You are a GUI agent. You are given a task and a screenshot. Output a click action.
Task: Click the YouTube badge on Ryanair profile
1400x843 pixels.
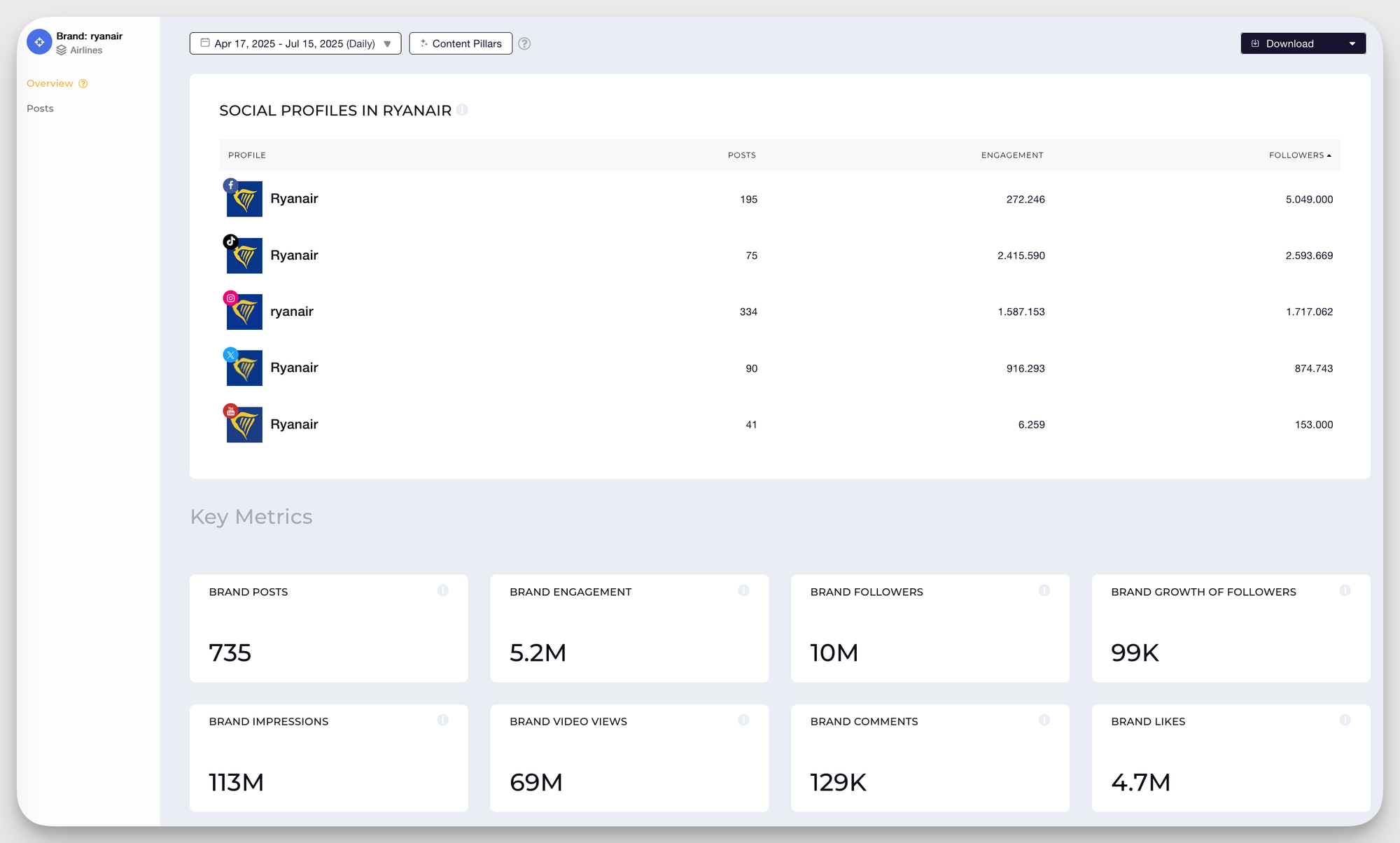pos(230,411)
